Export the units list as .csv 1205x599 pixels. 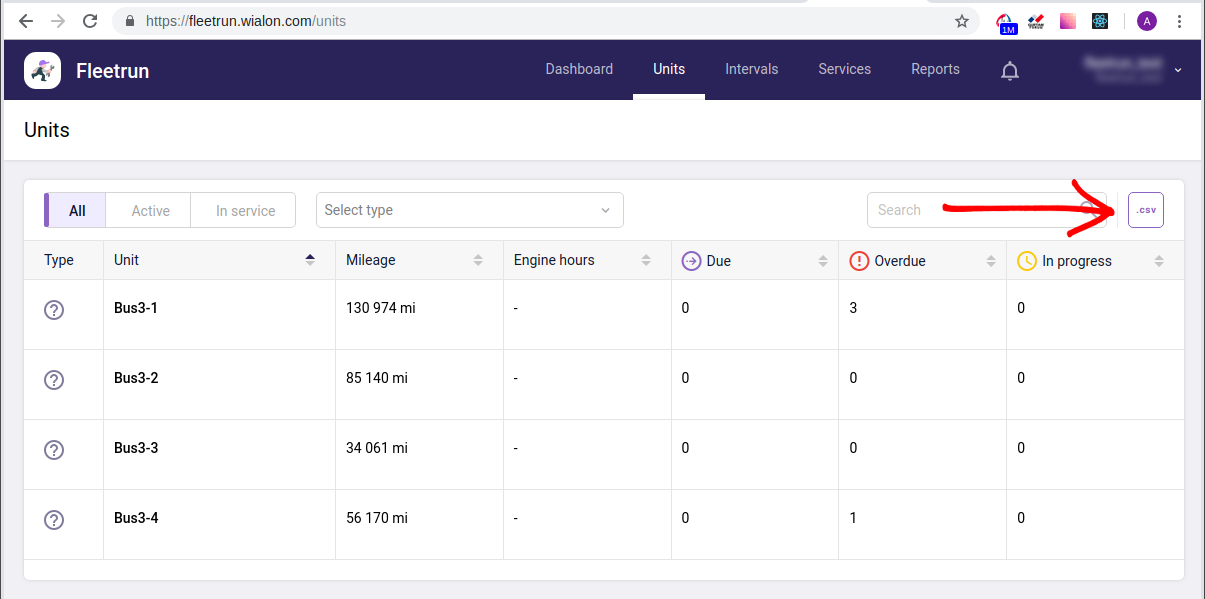coord(1145,210)
